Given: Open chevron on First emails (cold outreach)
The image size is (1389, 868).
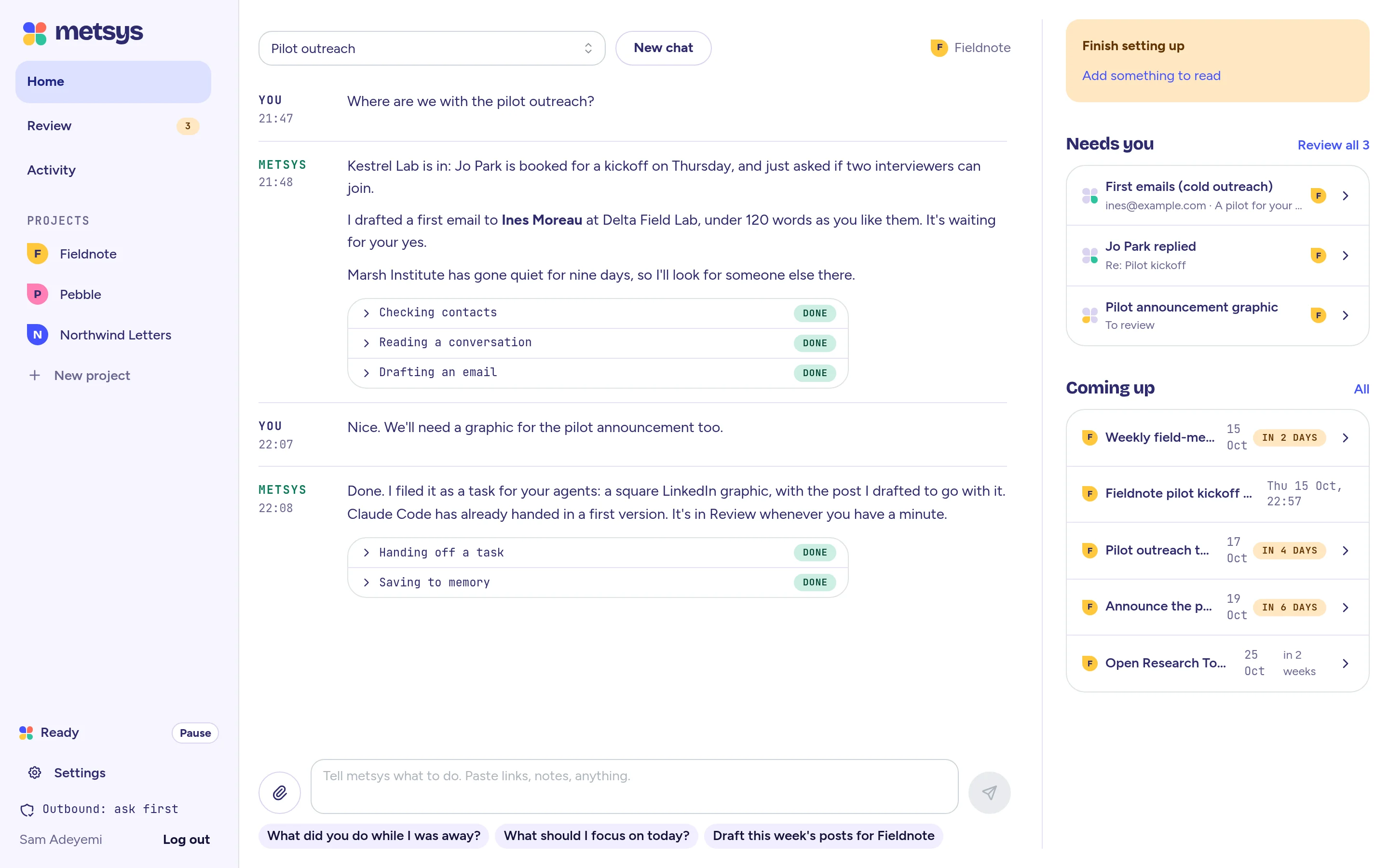Looking at the screenshot, I should coord(1346,196).
